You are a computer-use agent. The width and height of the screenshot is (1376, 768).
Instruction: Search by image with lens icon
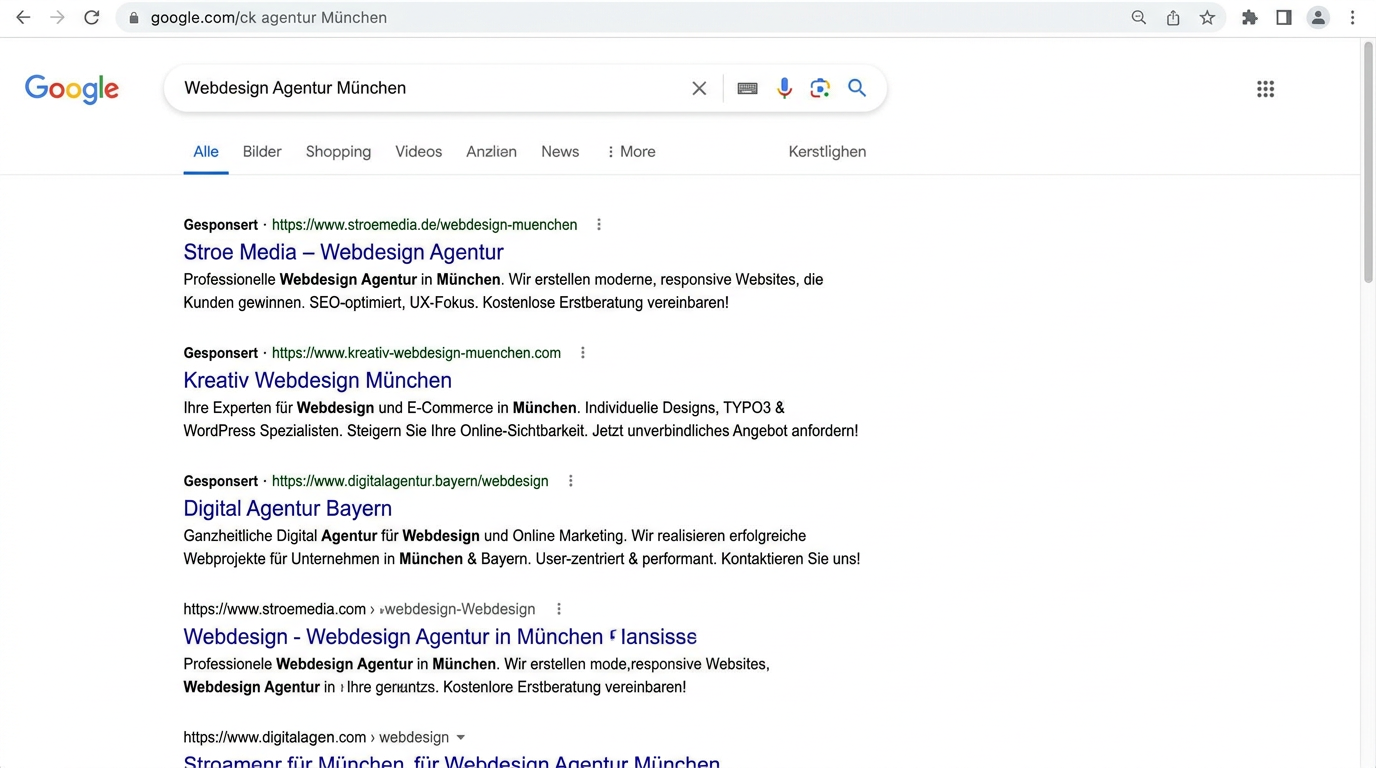(820, 88)
